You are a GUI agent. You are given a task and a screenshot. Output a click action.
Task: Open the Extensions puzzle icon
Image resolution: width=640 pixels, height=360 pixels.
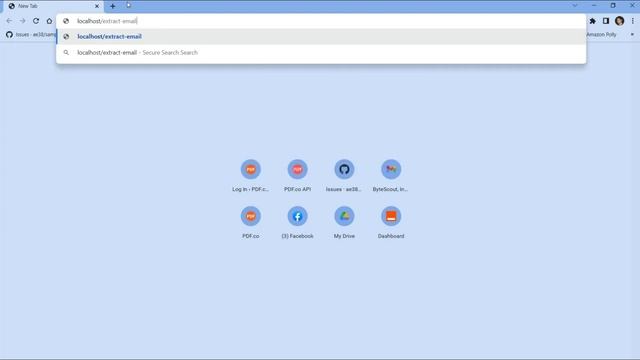(x=592, y=21)
